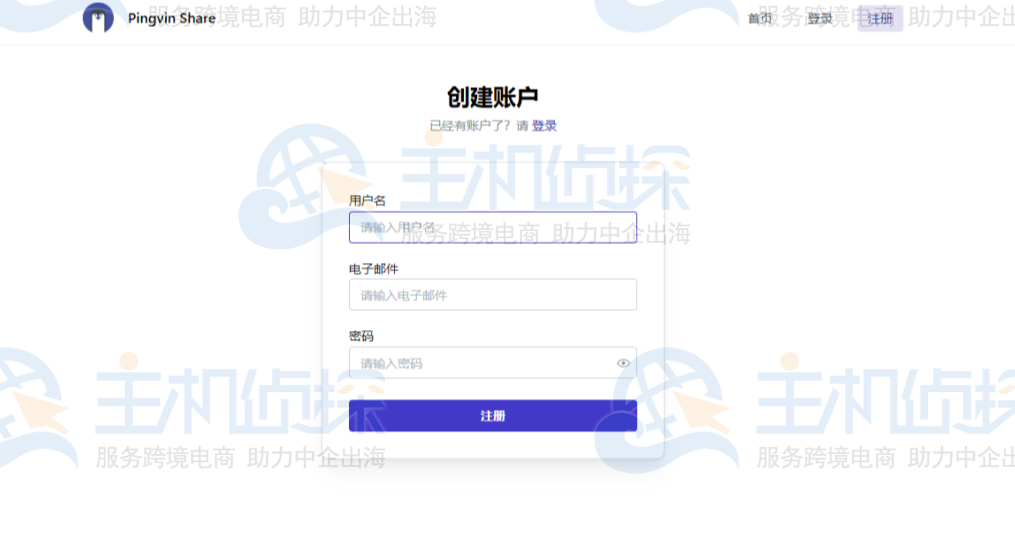Viewport: 1015px width, 535px height.
Task: Select the 注册 nav item in header
Action: 880,19
